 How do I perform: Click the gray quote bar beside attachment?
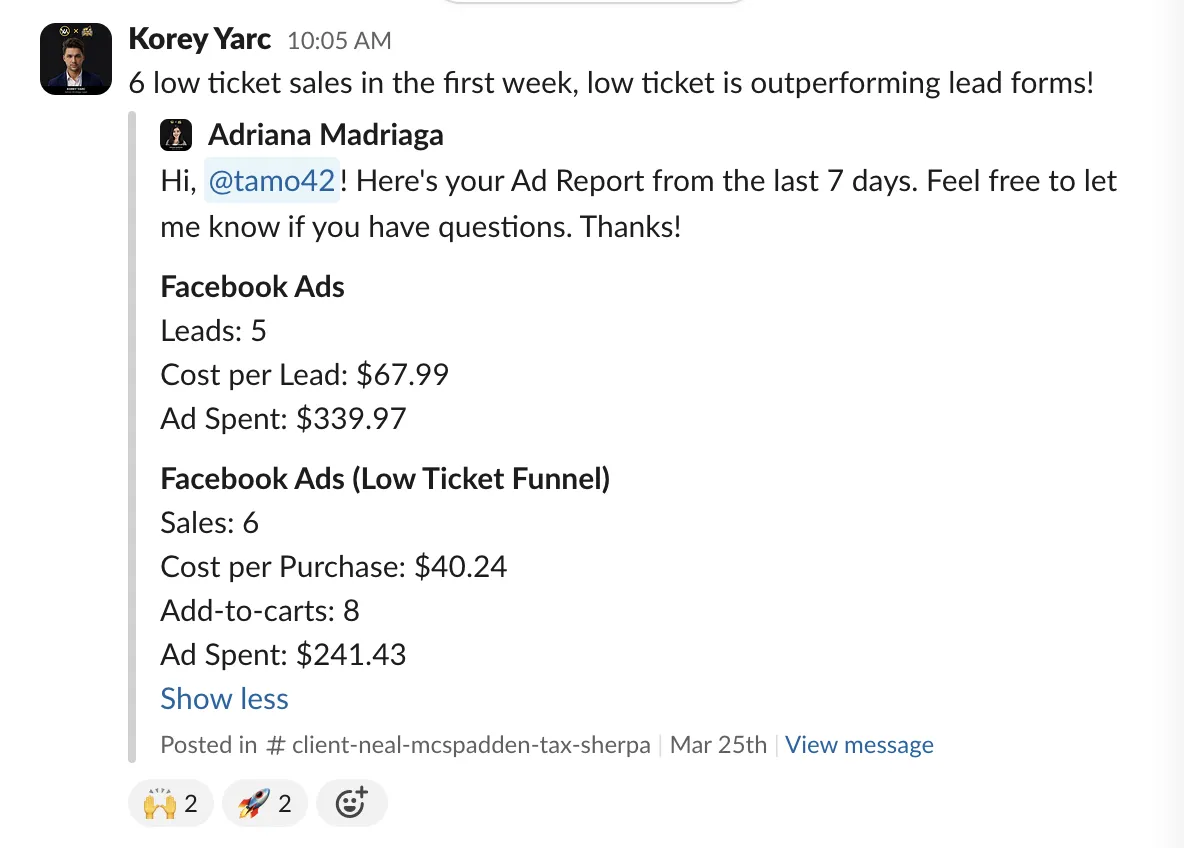[x=132, y=436]
